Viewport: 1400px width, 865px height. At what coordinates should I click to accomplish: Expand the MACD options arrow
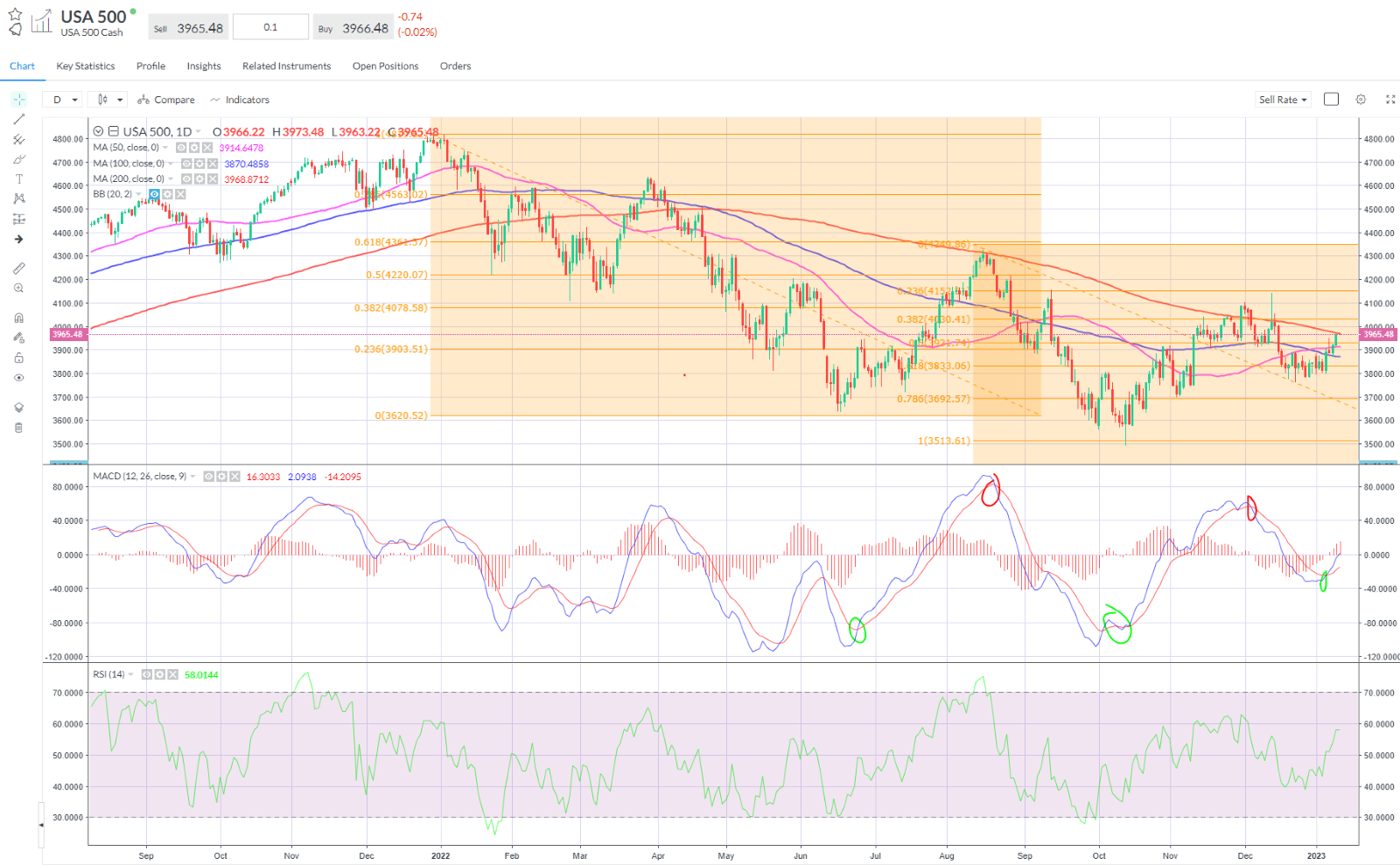pyautogui.click(x=192, y=477)
